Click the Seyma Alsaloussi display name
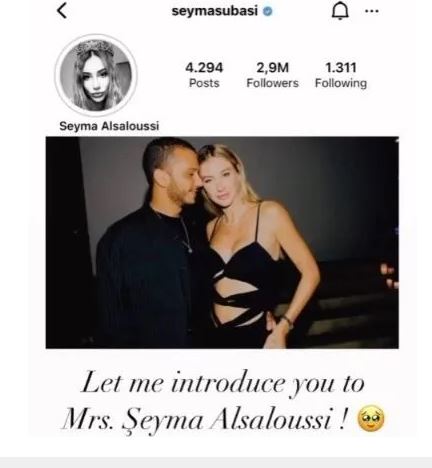Viewport: 432px width, 468px height. point(109,126)
